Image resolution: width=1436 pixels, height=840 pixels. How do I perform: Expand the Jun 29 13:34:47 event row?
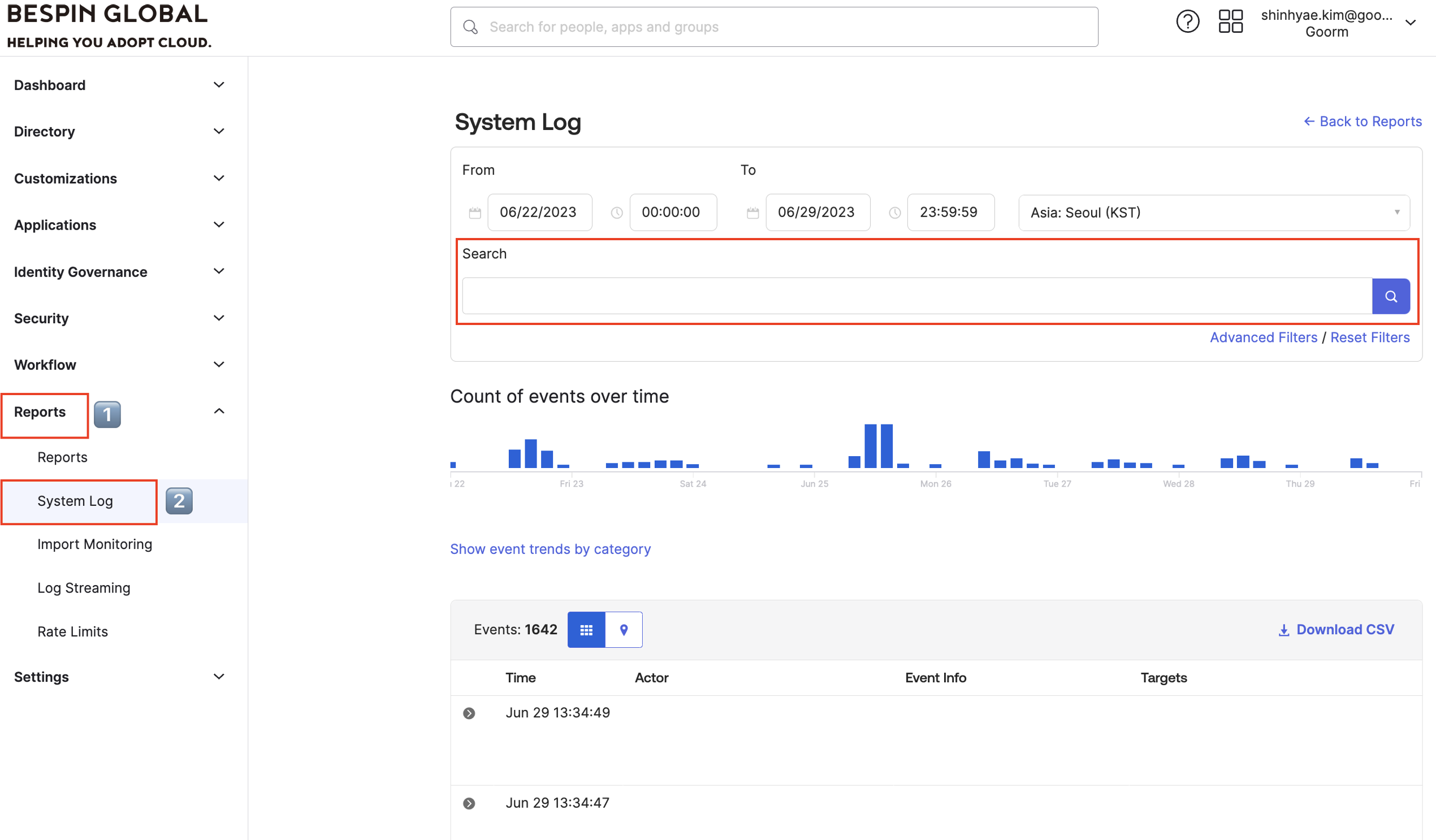(469, 803)
